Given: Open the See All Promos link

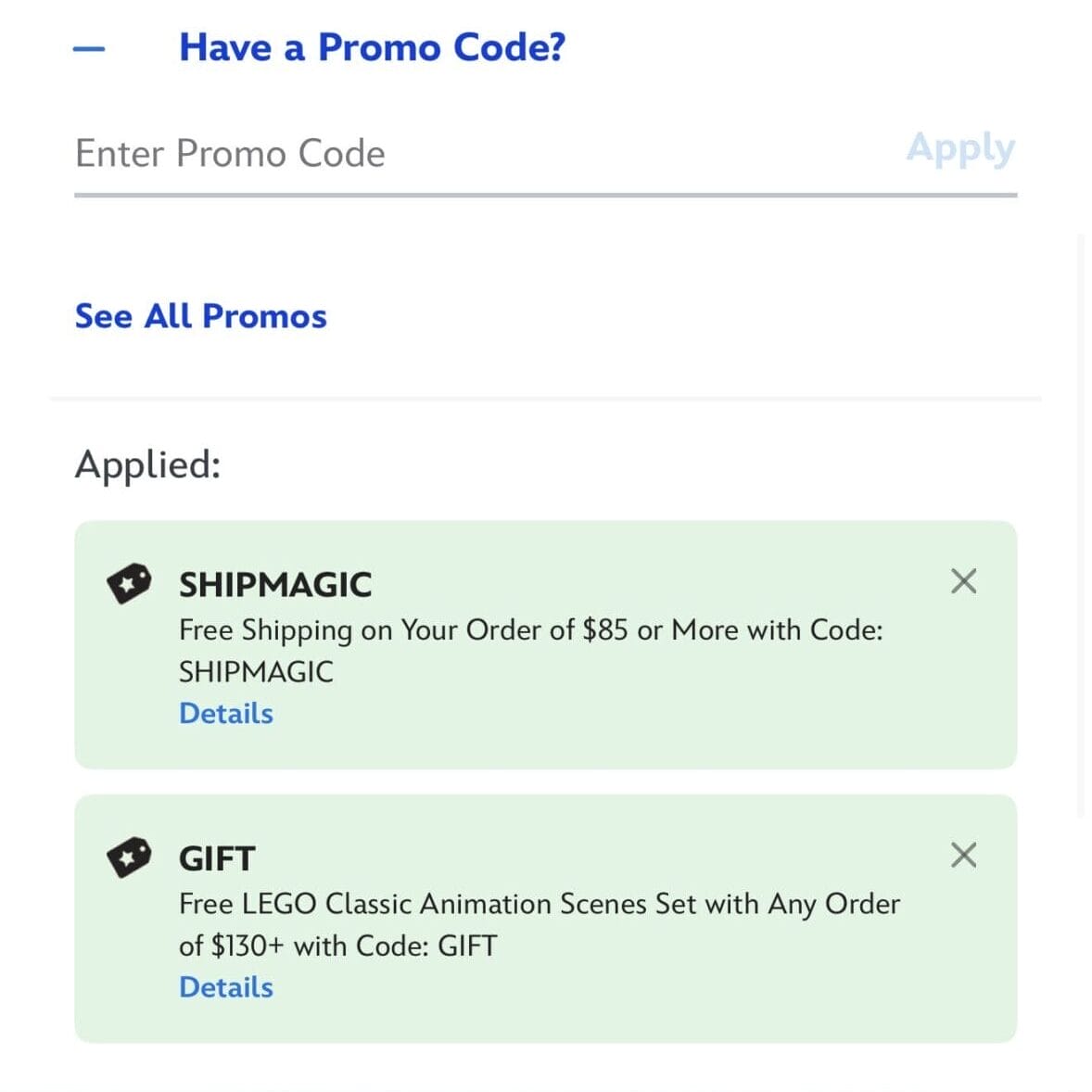Looking at the screenshot, I should [200, 316].
